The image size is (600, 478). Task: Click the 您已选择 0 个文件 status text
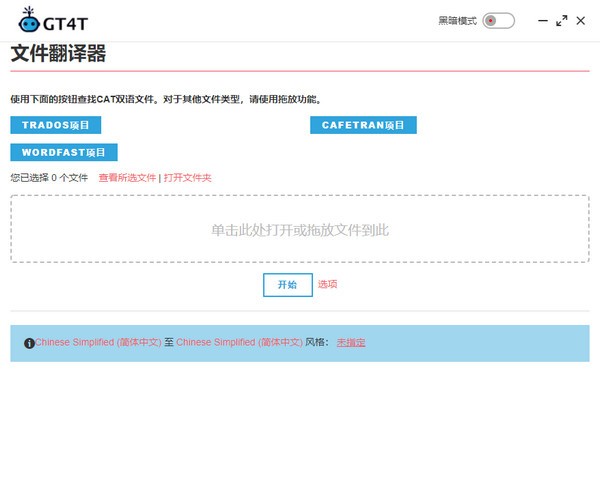(49, 178)
